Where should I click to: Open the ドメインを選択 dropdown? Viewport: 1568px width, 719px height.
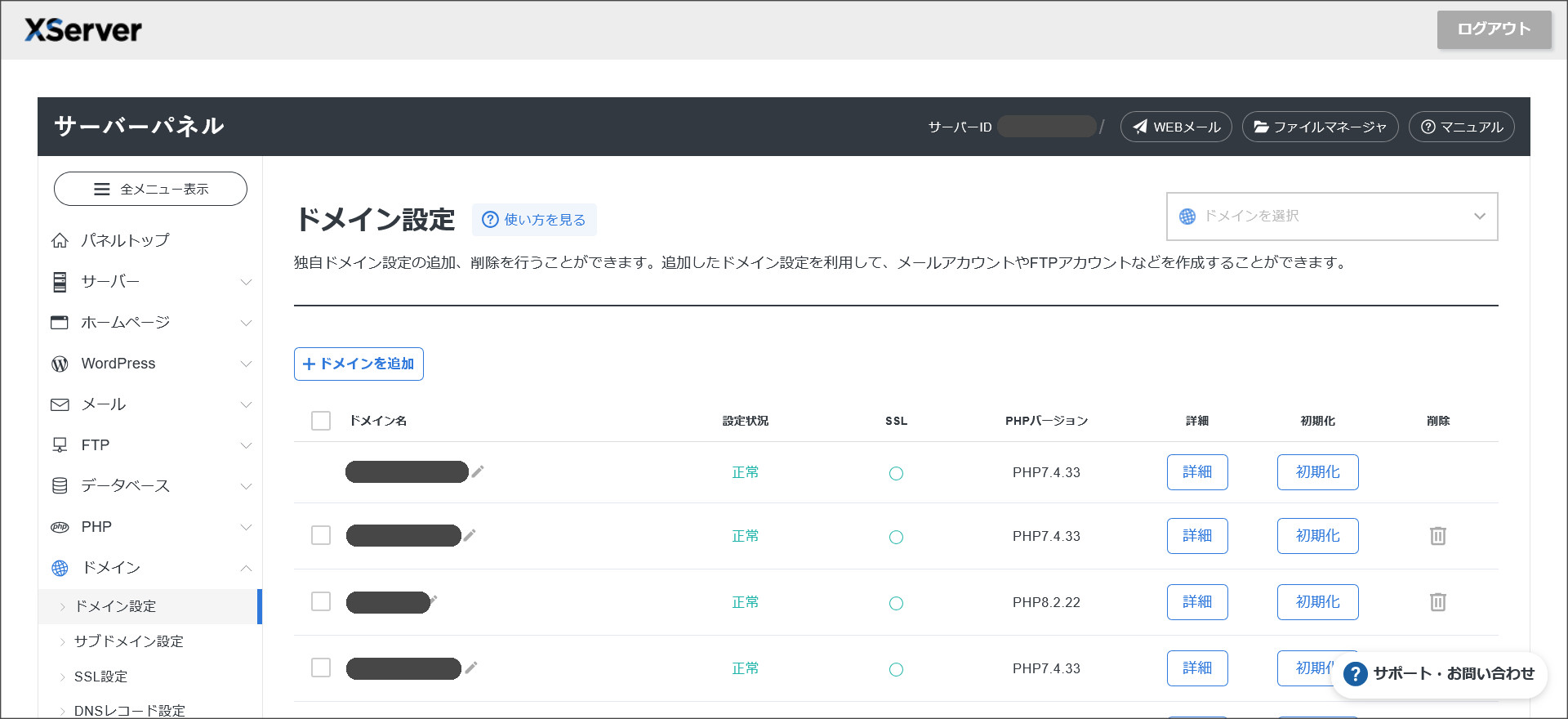click(1332, 217)
